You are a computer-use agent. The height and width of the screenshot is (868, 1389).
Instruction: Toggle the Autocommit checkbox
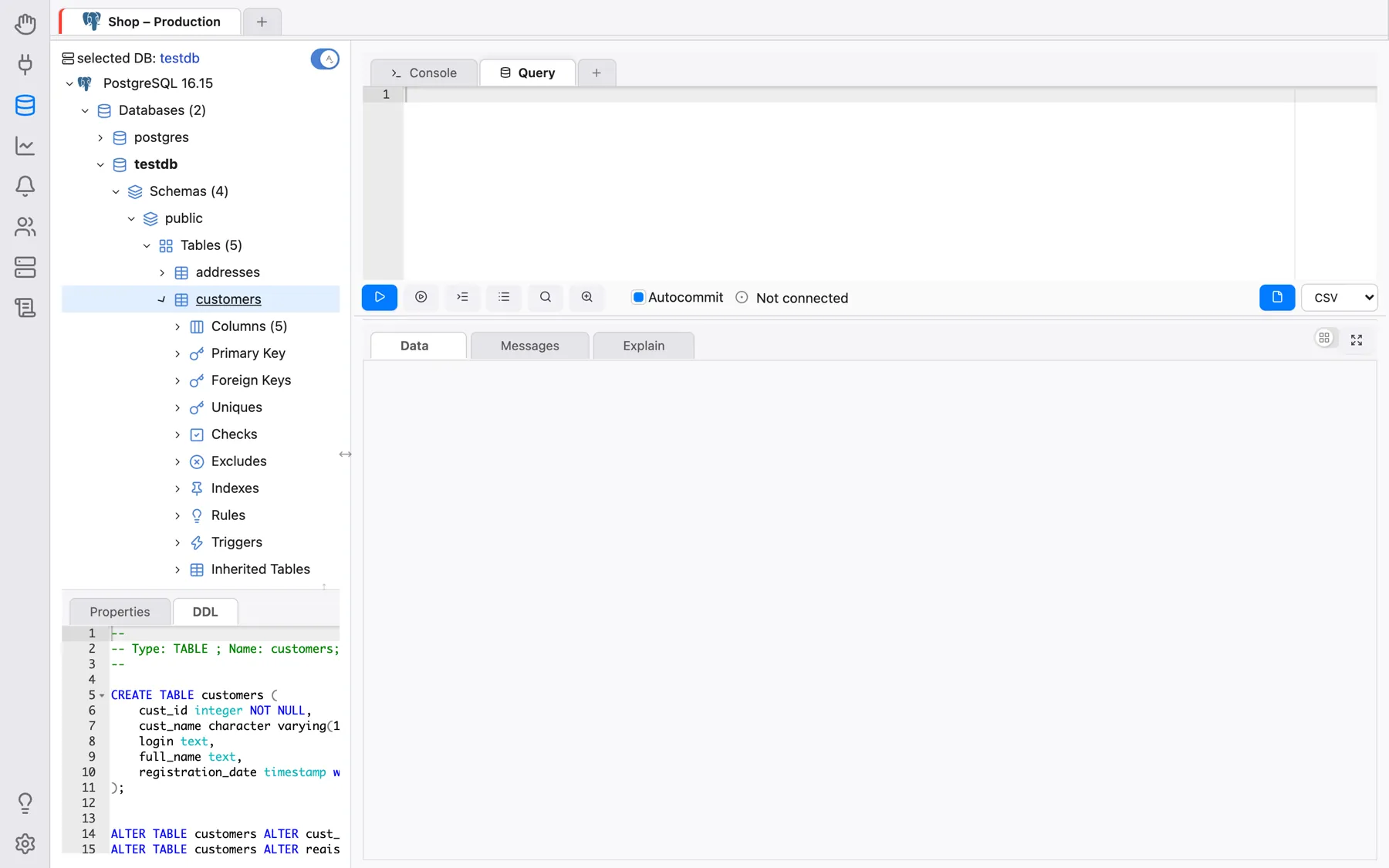click(638, 297)
